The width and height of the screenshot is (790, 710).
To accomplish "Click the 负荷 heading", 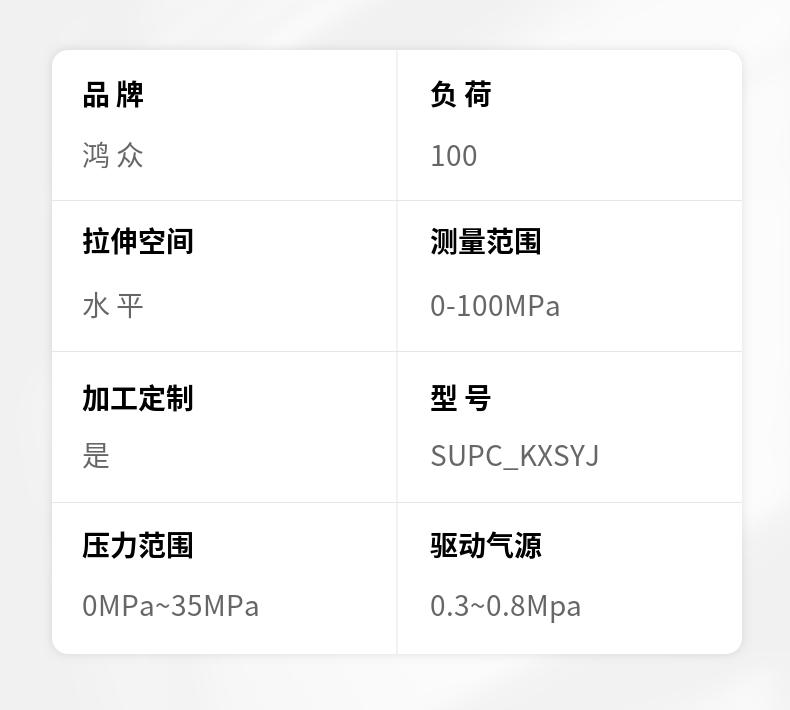I will pos(460,94).
